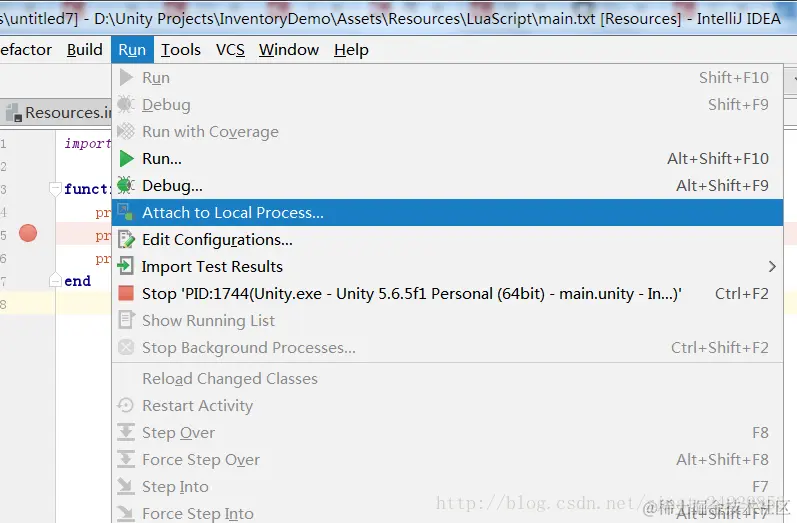The height and width of the screenshot is (523, 797).
Task: Click the Step Into icon
Action: coord(126,486)
